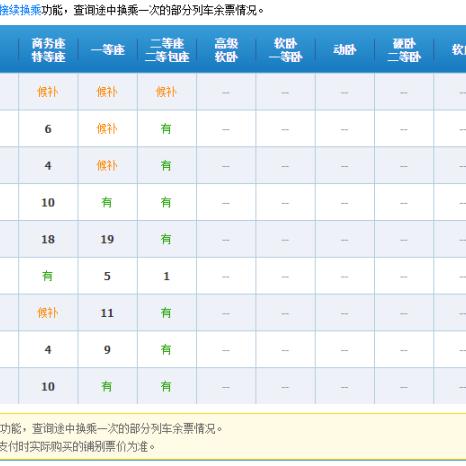
Task: Select the 动卧 column header
Action: tap(345, 50)
